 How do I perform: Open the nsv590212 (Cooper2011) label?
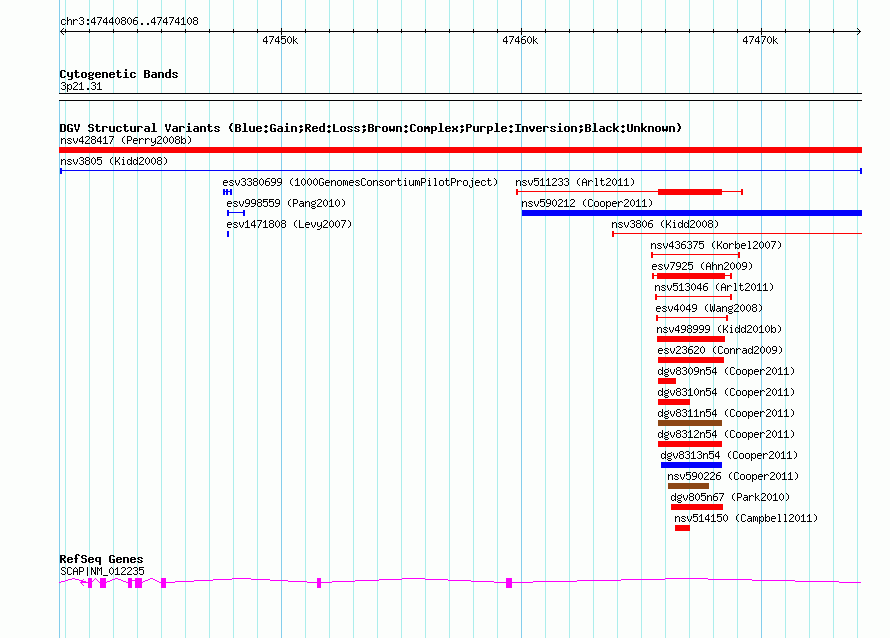click(x=587, y=203)
